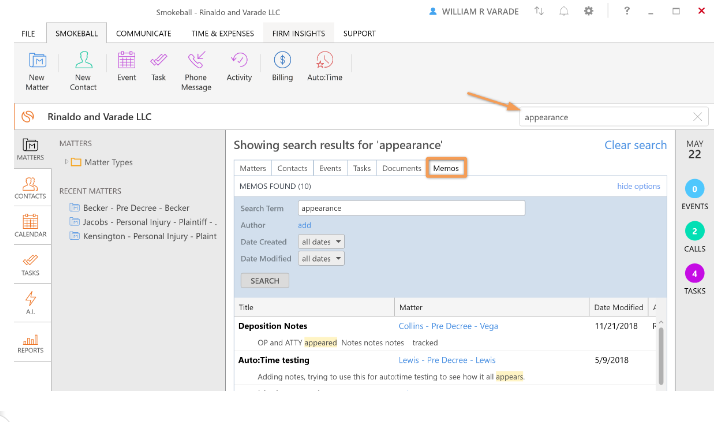
Task: Open A.I. section in sidebar
Action: [30, 303]
